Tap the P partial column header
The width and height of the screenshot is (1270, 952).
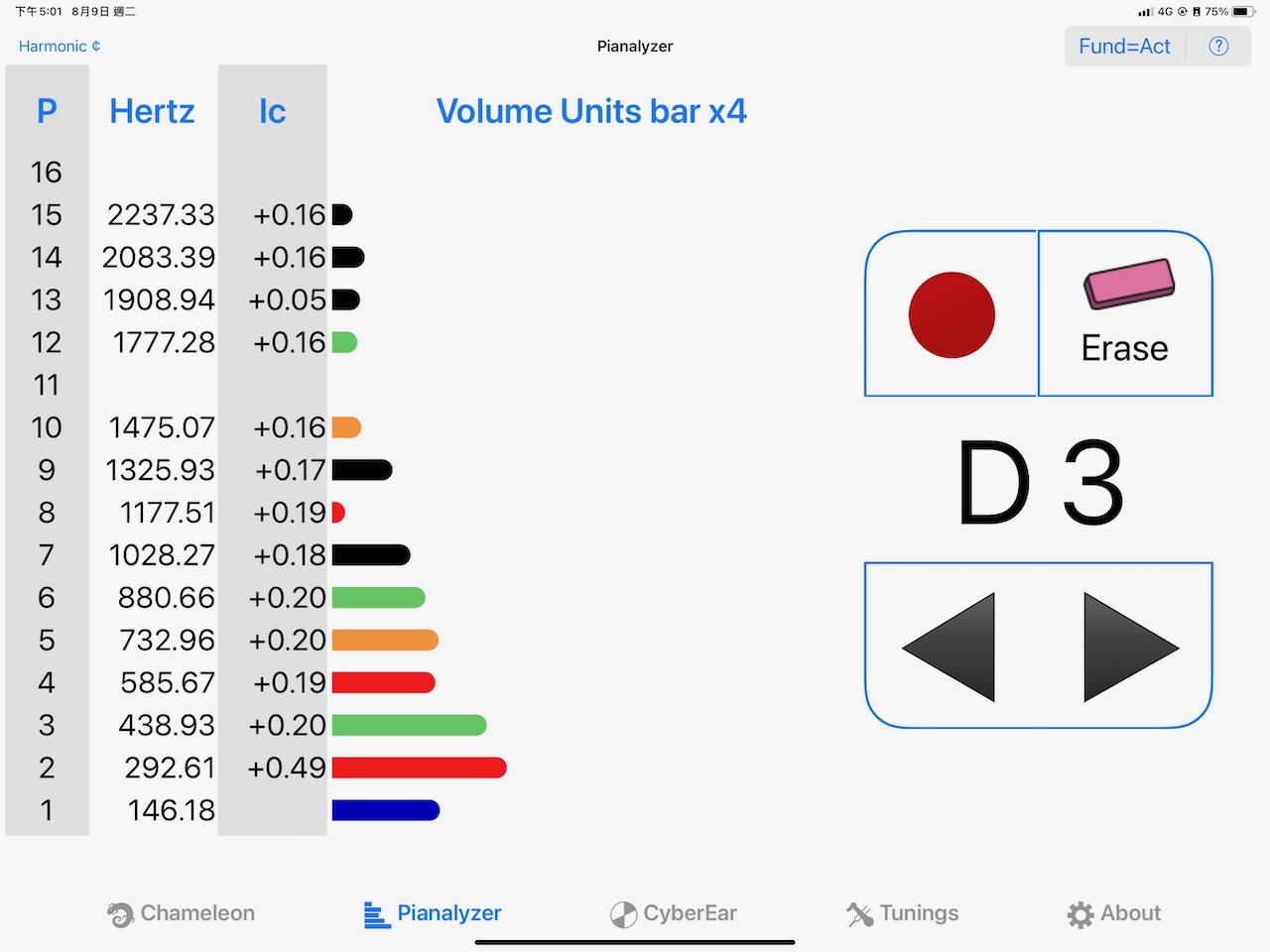[x=47, y=112]
